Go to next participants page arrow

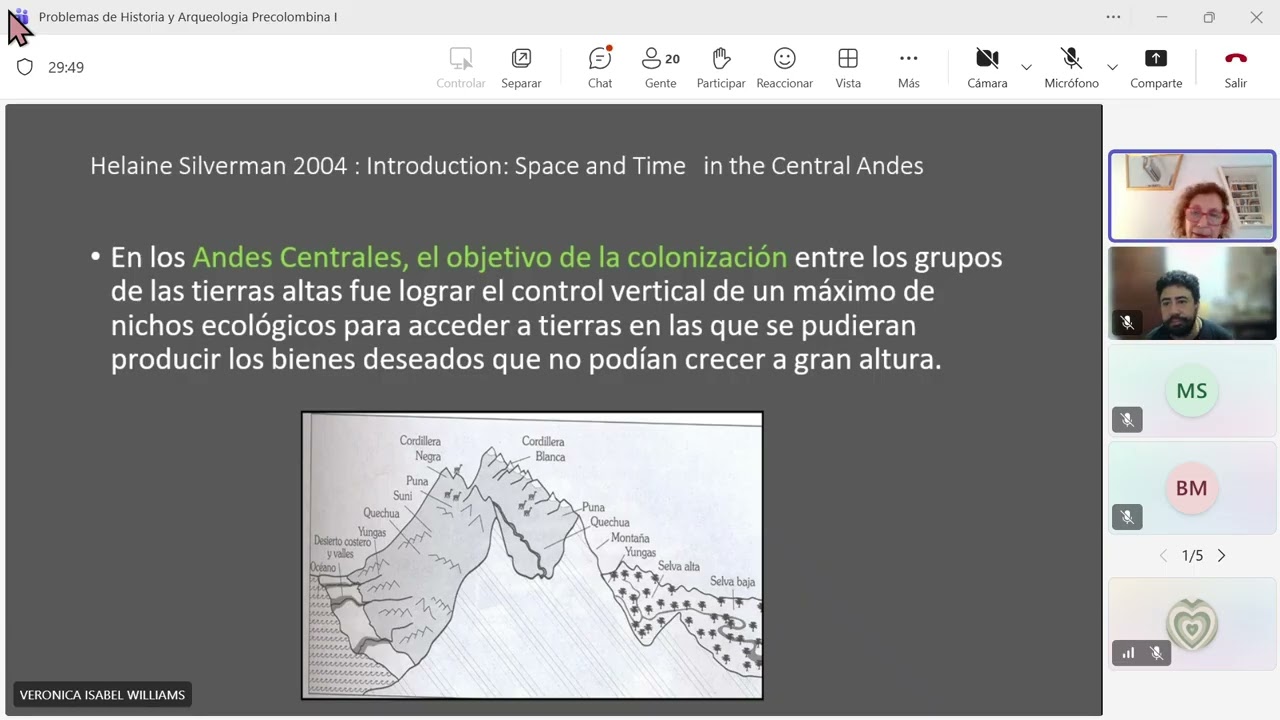[x=1221, y=555]
